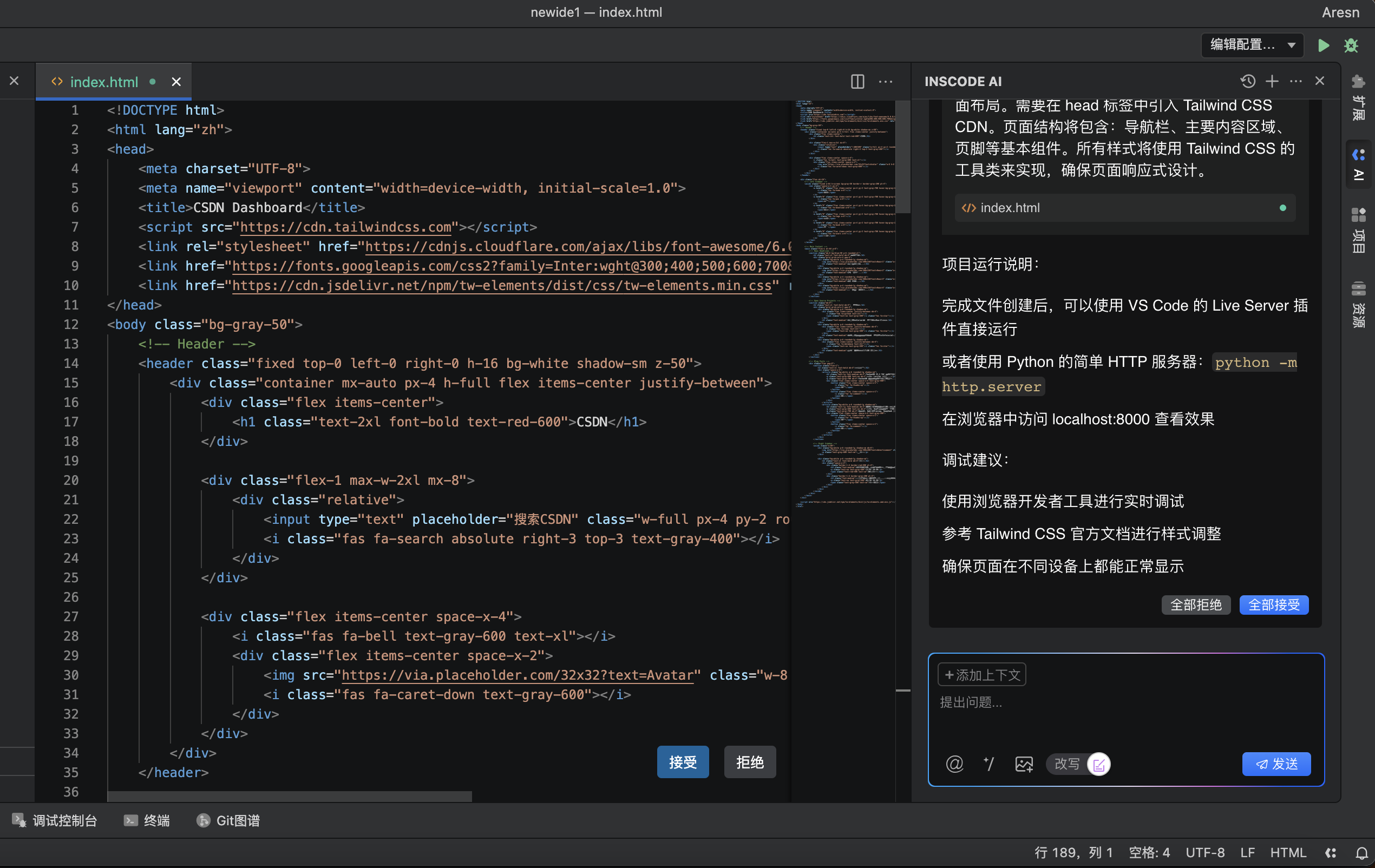1375x868 pixels.
Task: Click the editor vertical scrollbar thumb
Action: (902, 157)
